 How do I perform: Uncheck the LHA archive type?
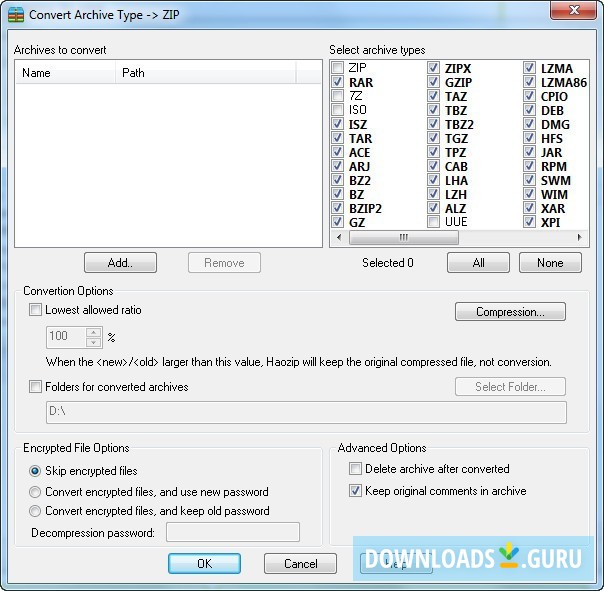tap(433, 180)
